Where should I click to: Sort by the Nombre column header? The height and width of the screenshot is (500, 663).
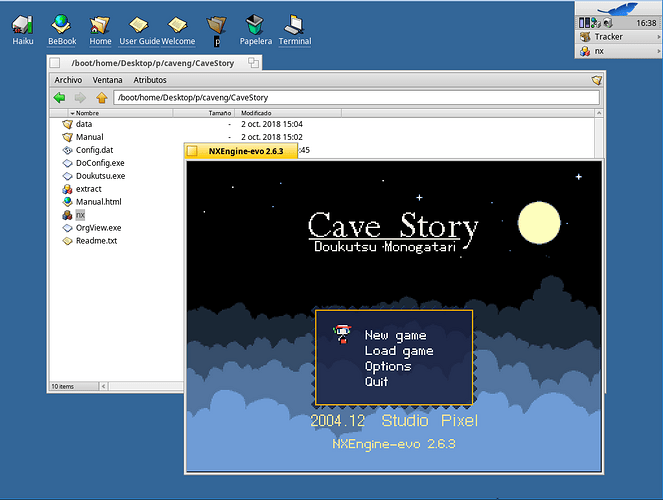click(120, 113)
